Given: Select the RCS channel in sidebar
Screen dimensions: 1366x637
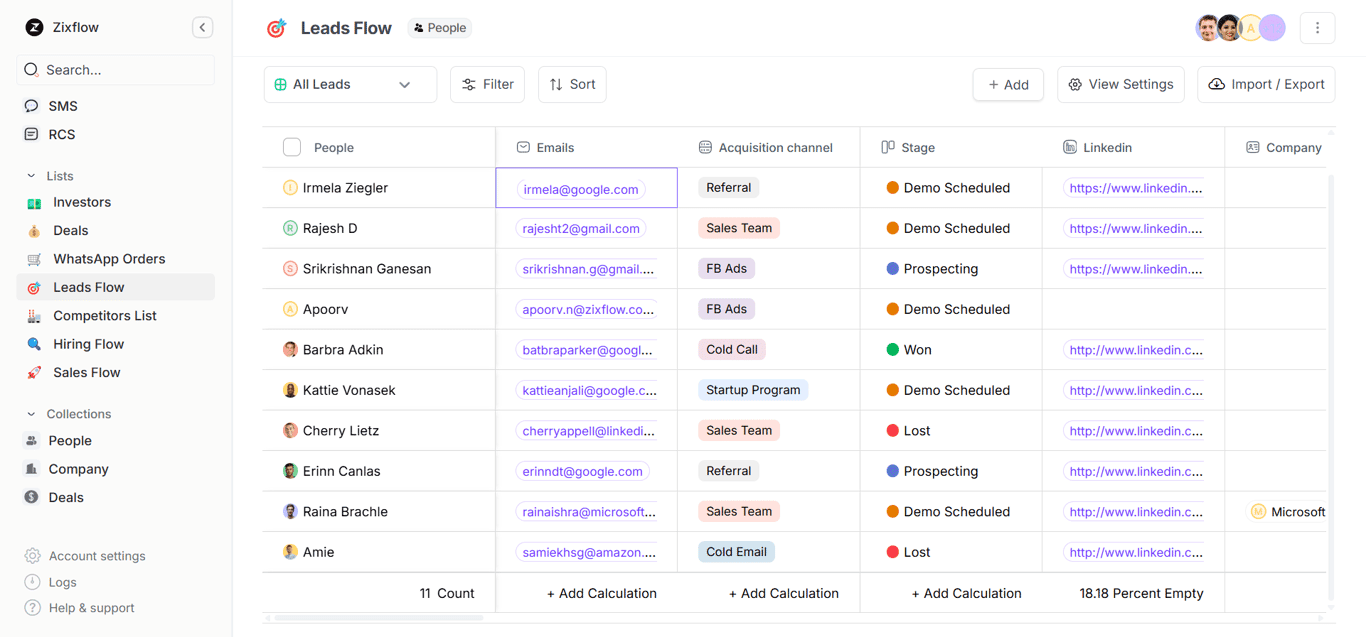Looking at the screenshot, I should coord(61,133).
